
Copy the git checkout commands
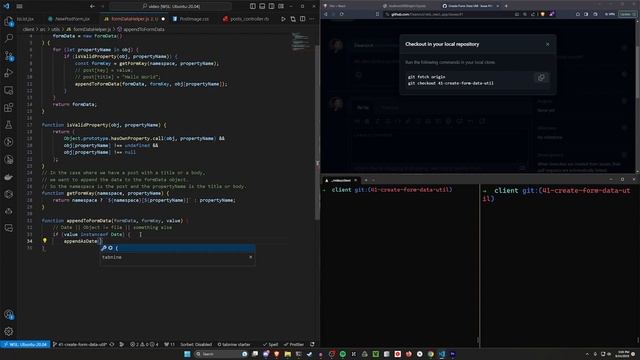(541, 78)
